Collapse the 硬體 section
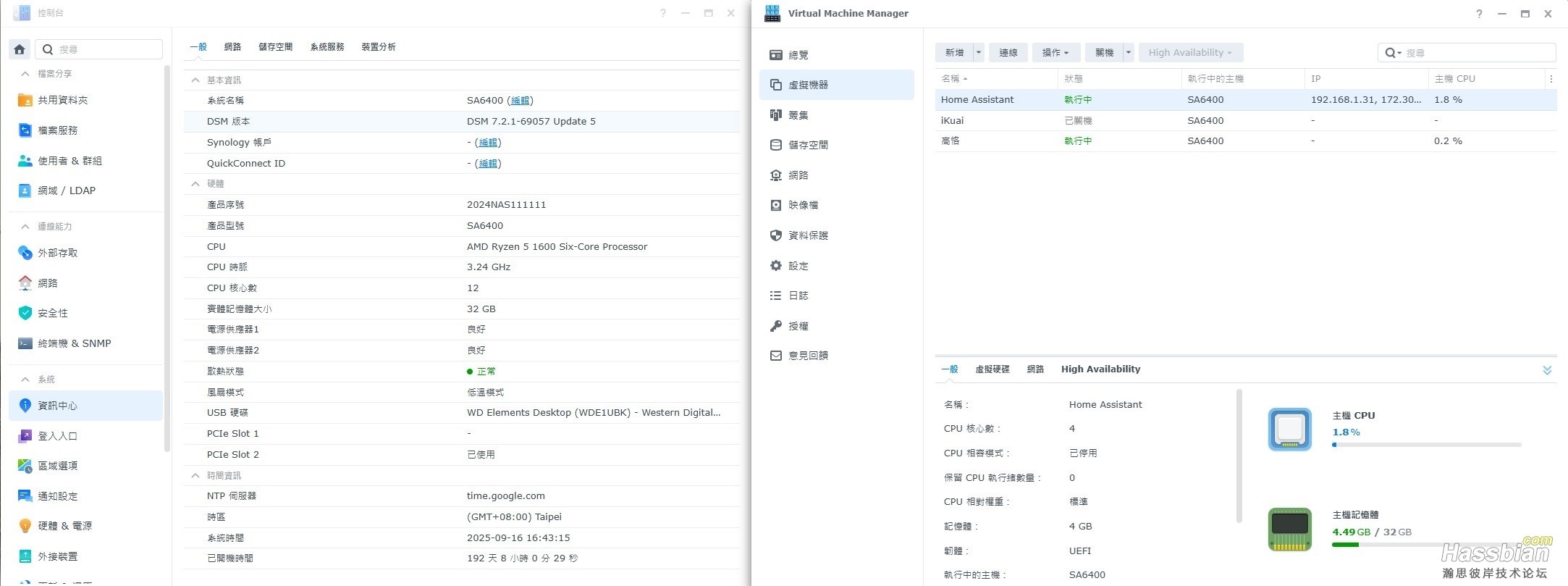The width and height of the screenshot is (1568, 586). click(195, 184)
